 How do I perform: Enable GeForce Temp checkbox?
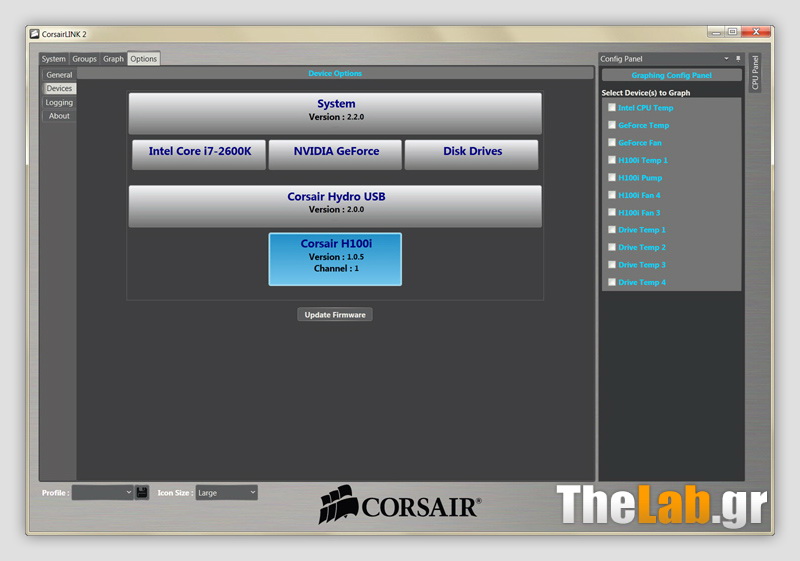(x=612, y=125)
